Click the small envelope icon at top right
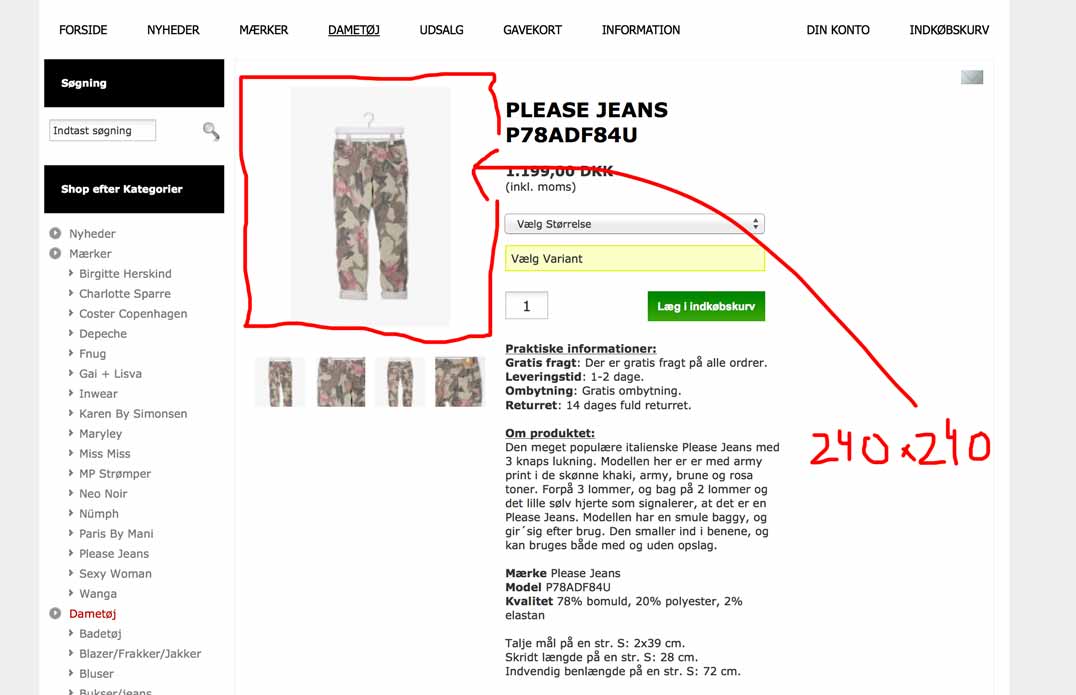 972,77
